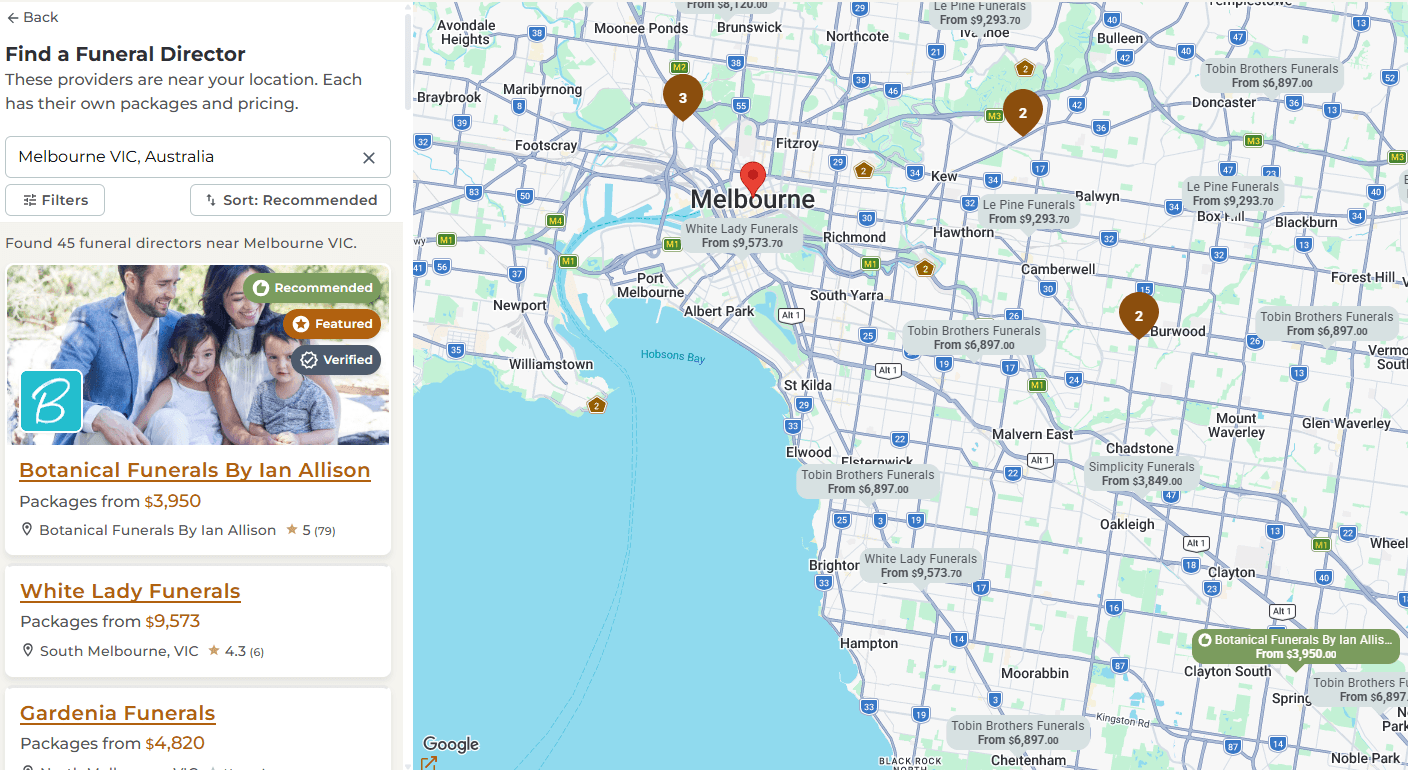
Task: Click 'Packages from $3,950' price text
Action: tap(110, 501)
